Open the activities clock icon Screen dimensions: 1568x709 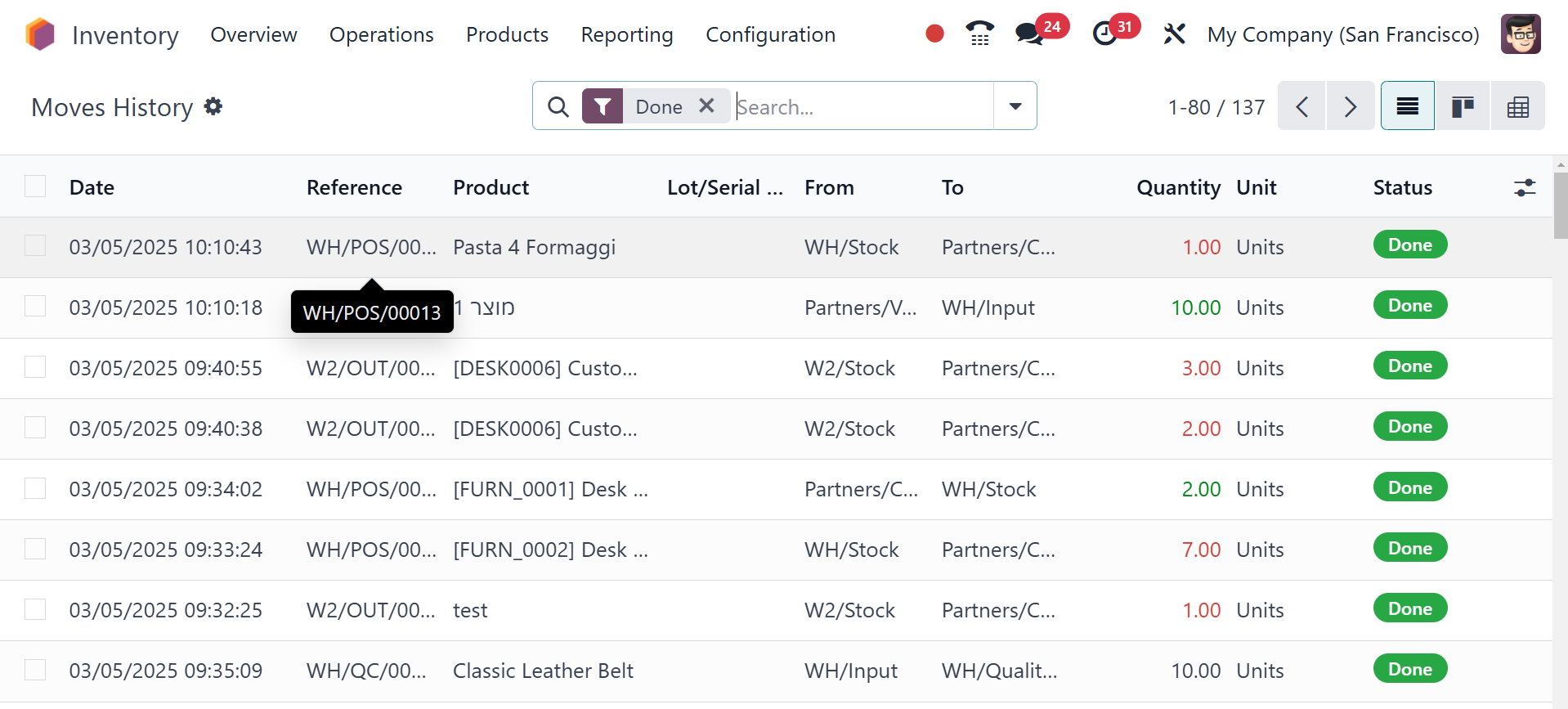point(1105,34)
